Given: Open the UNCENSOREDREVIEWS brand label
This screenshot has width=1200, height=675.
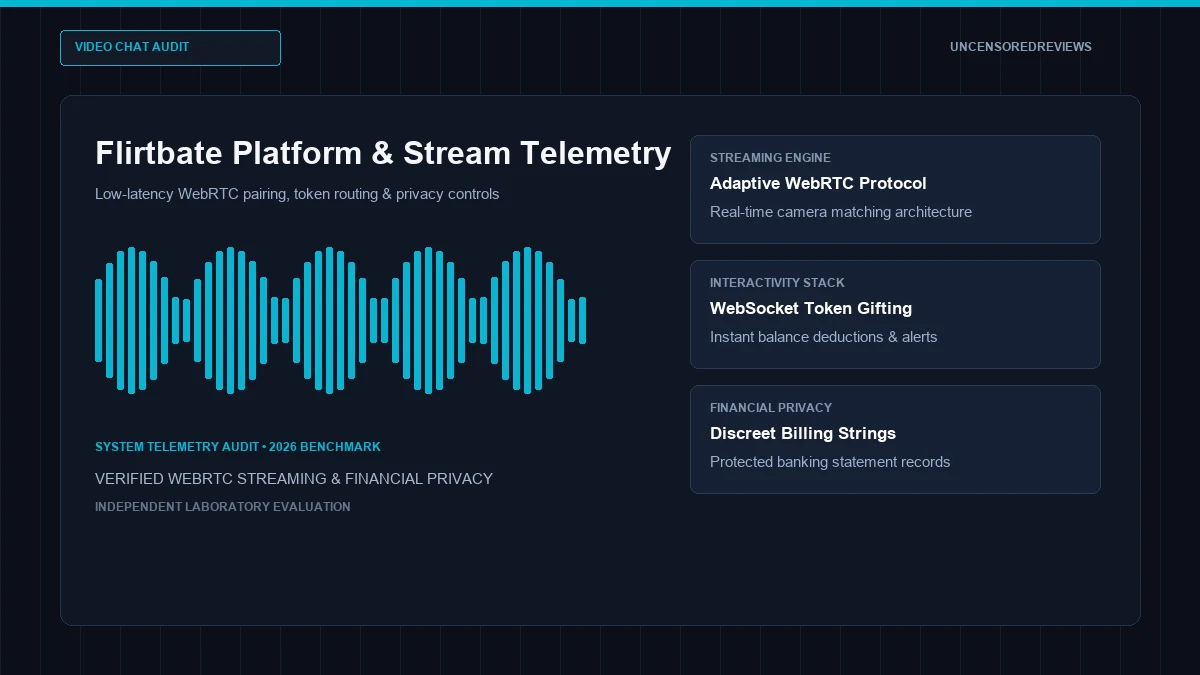Looking at the screenshot, I should 1021,47.
